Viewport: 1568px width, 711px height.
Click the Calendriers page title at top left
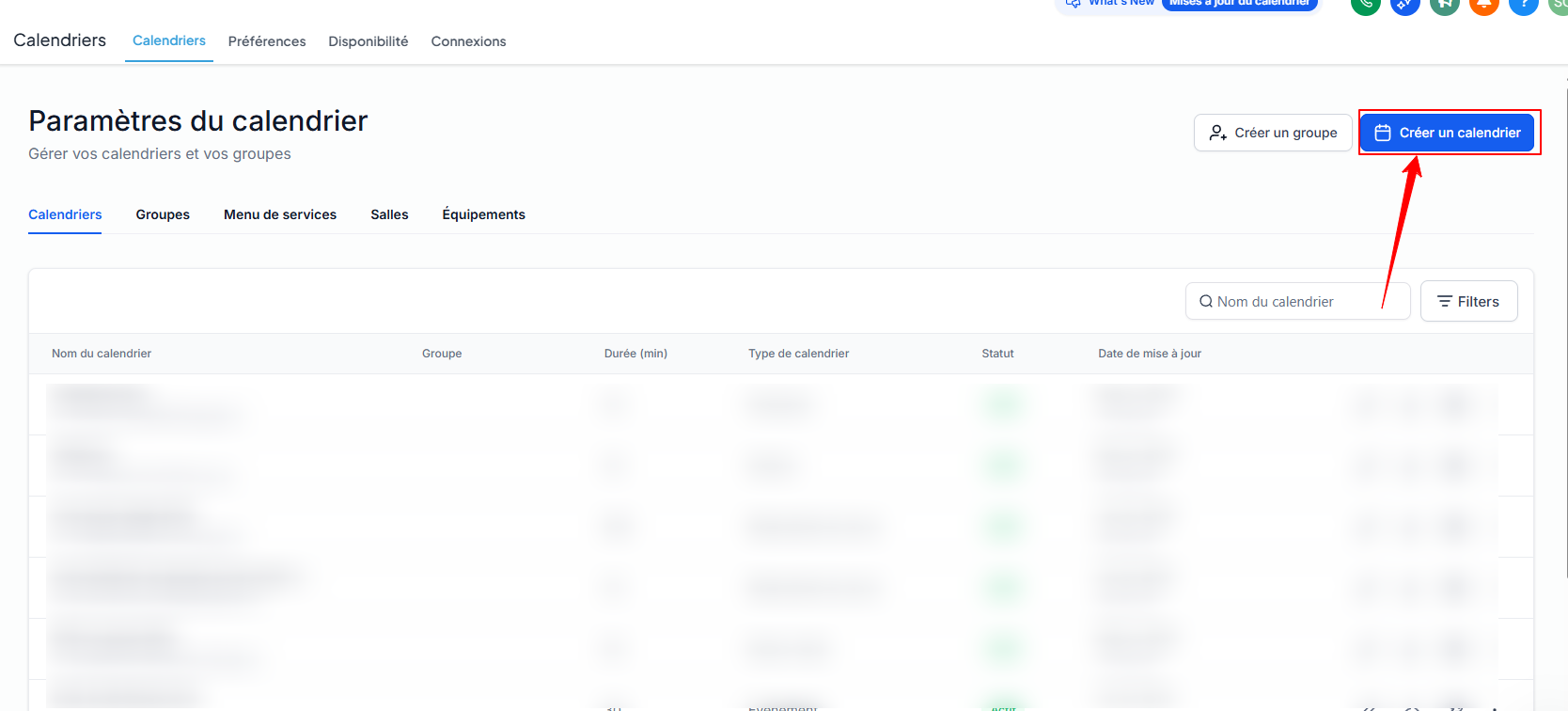tap(60, 40)
